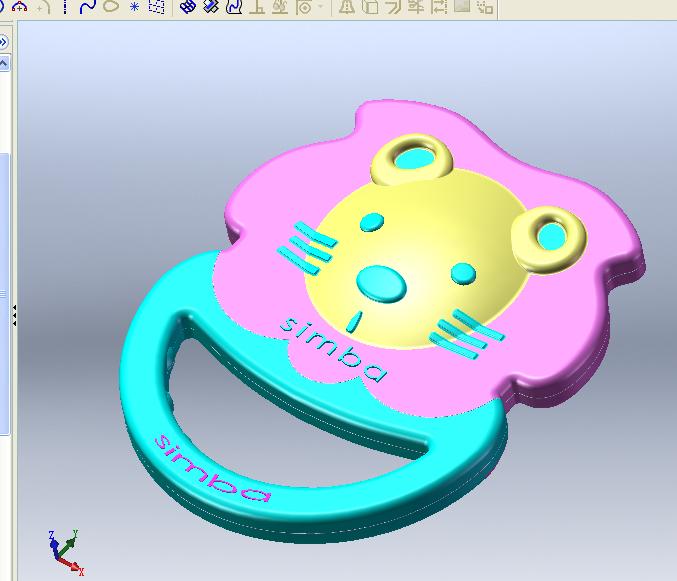Select the cyan nose on the model
Image resolution: width=677 pixels, height=581 pixels.
coord(381,283)
